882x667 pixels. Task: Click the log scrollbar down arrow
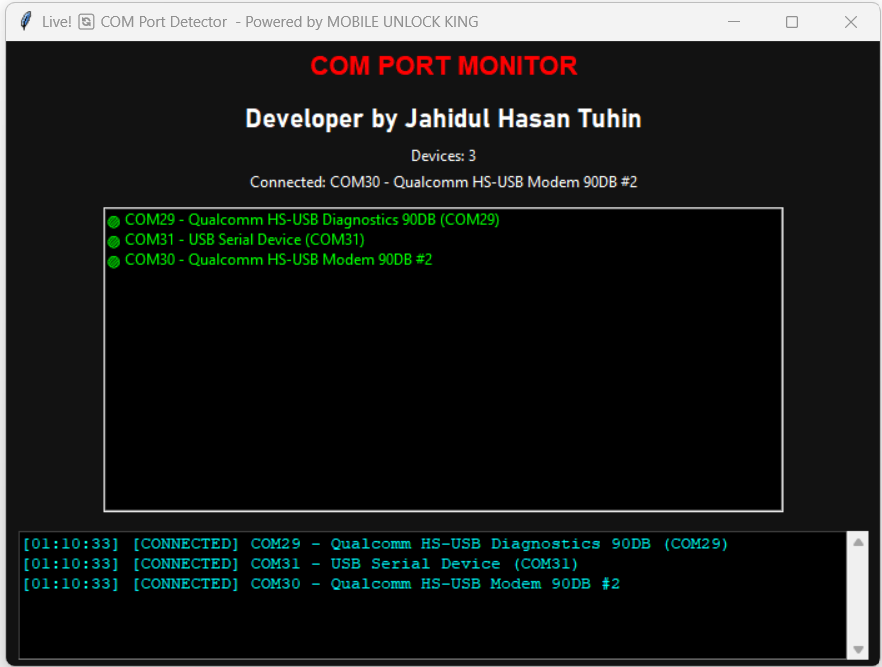click(858, 650)
